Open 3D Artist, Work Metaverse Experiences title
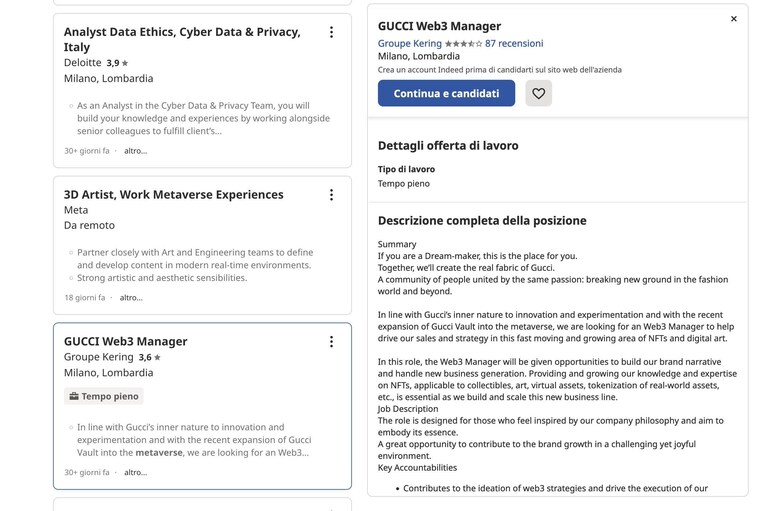Image resolution: width=767 pixels, height=511 pixels. click(174, 195)
